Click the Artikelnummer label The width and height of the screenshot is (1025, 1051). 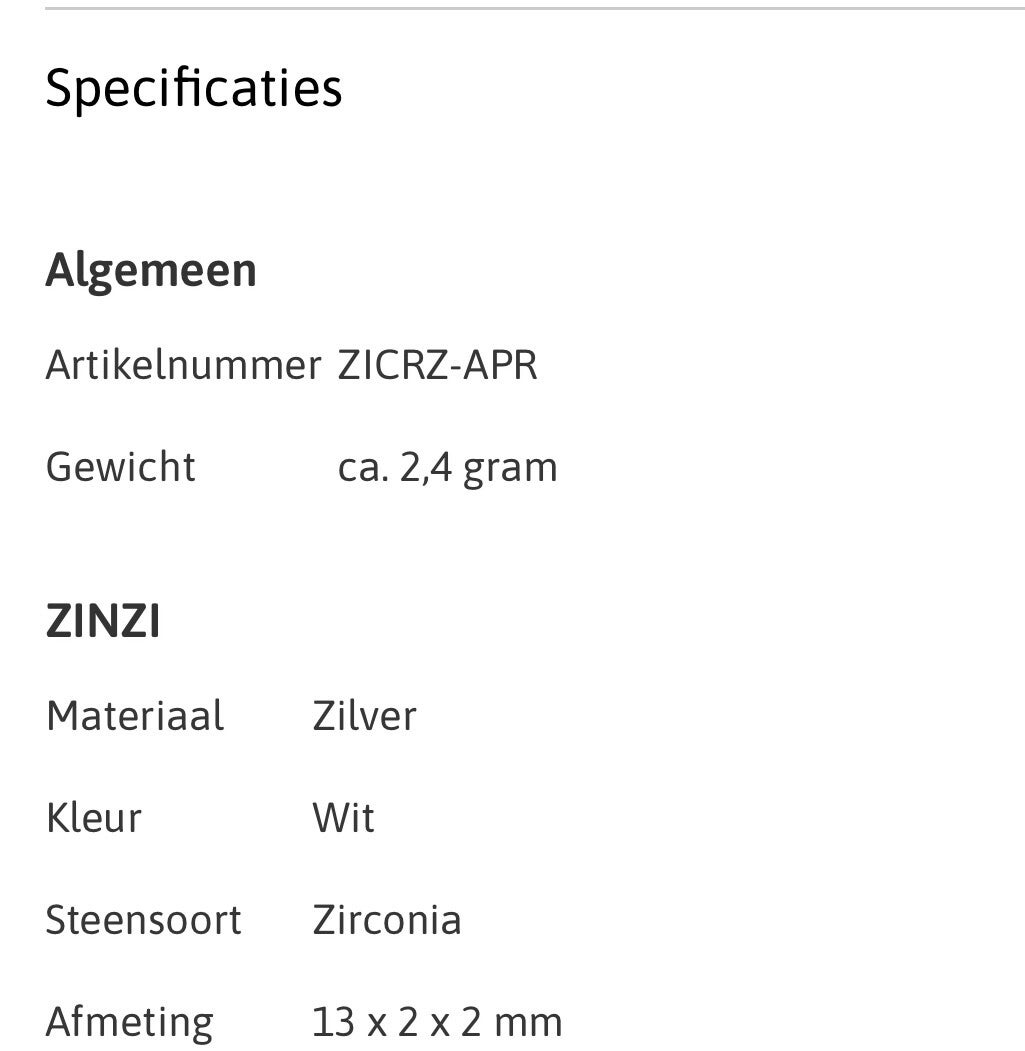[183, 366]
